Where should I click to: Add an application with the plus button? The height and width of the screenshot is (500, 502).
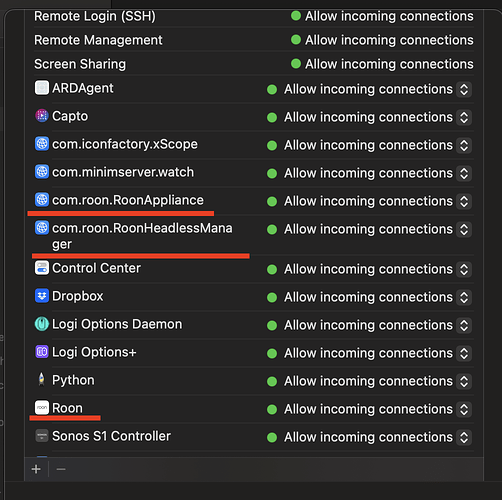click(36, 469)
